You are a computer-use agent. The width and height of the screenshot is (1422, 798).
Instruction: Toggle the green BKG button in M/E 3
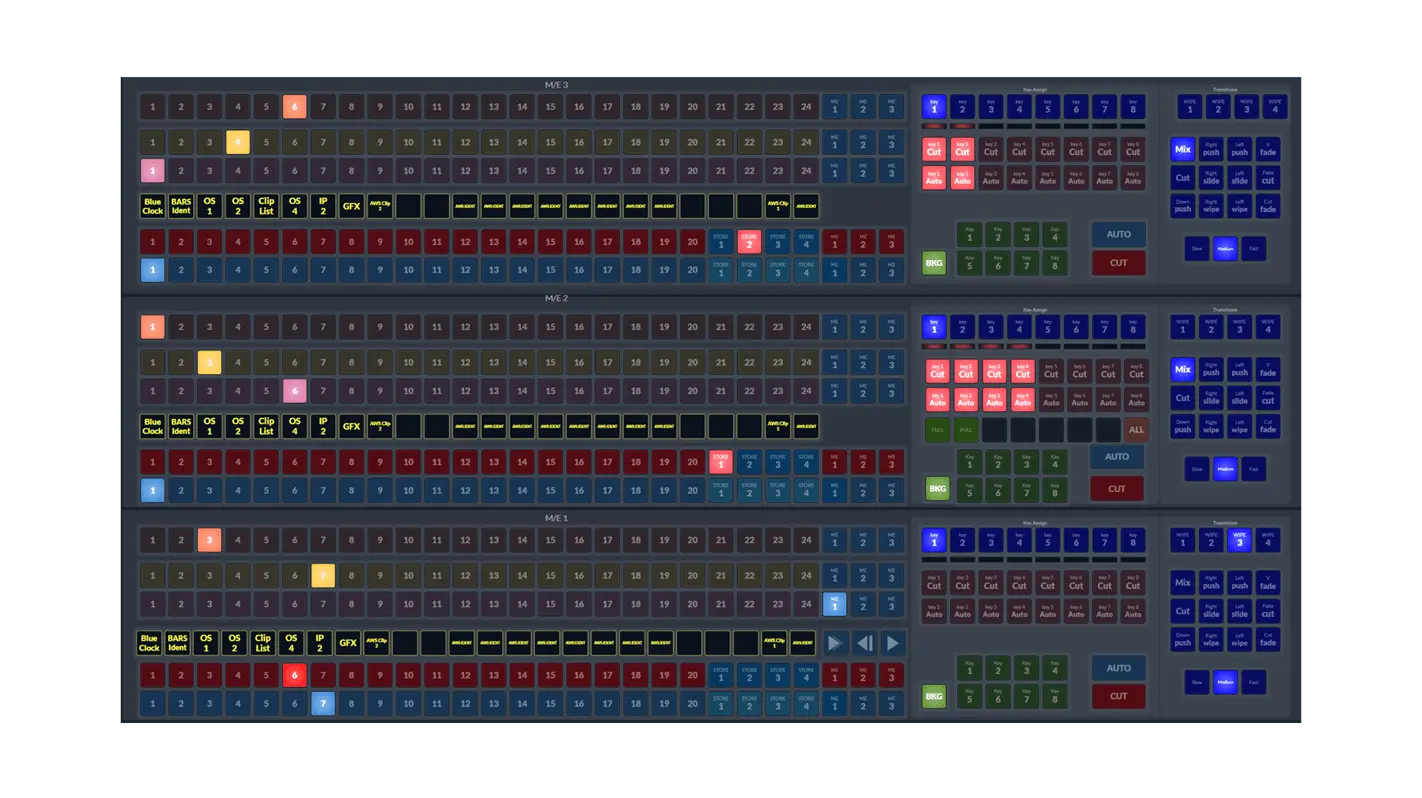pyautogui.click(x=934, y=263)
